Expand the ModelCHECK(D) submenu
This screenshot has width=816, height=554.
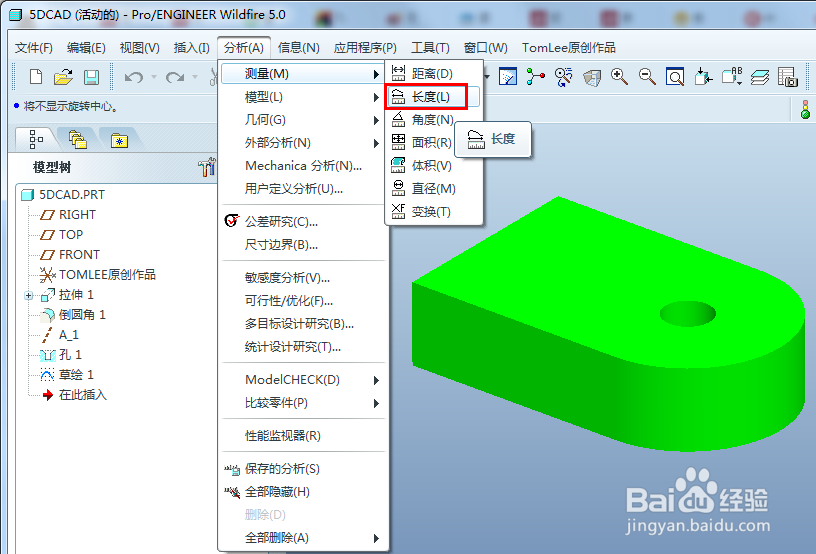pyautogui.click(x=303, y=380)
